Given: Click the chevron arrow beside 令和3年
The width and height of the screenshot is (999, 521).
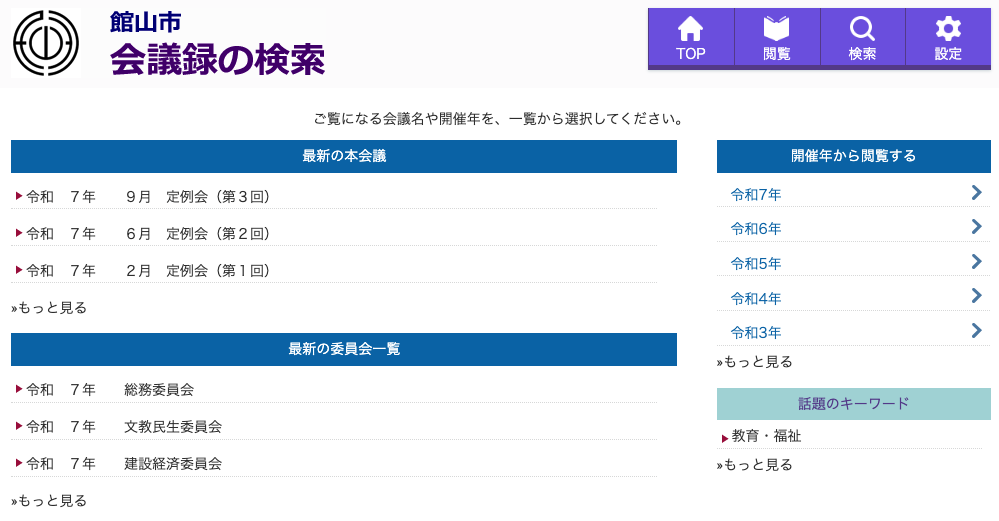Looking at the screenshot, I should (976, 331).
